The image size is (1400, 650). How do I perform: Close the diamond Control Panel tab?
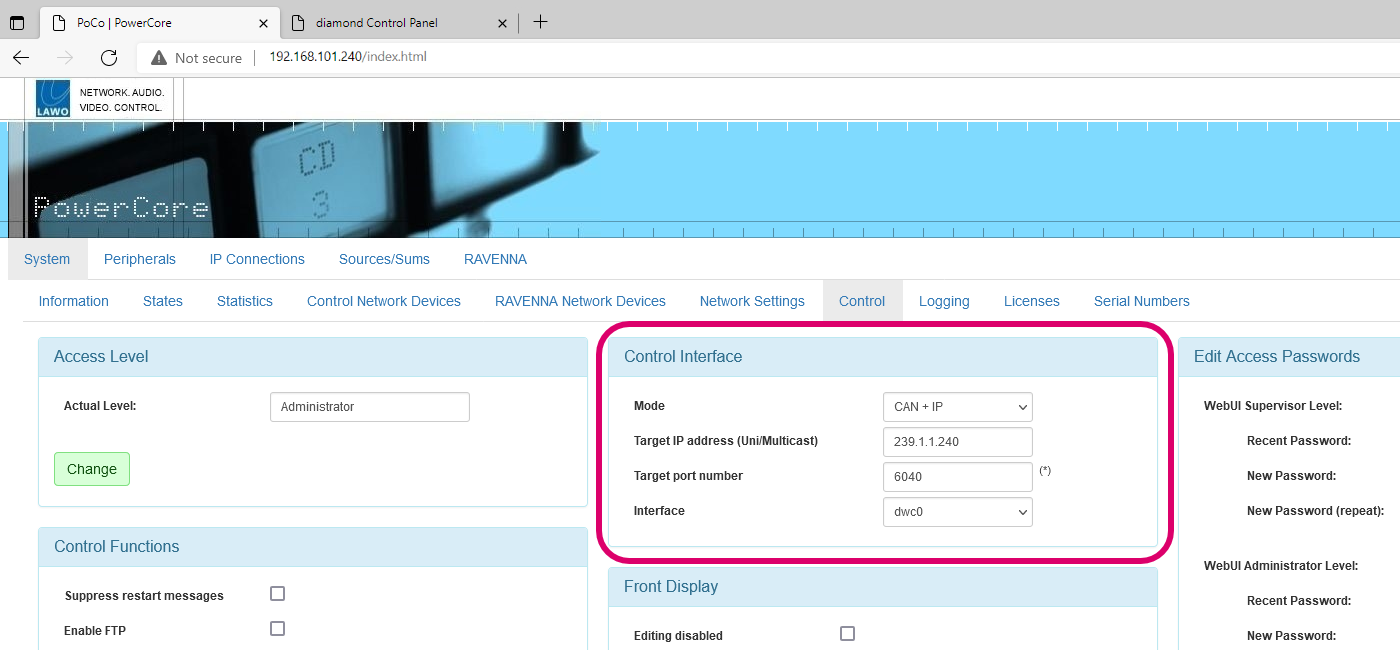[503, 23]
